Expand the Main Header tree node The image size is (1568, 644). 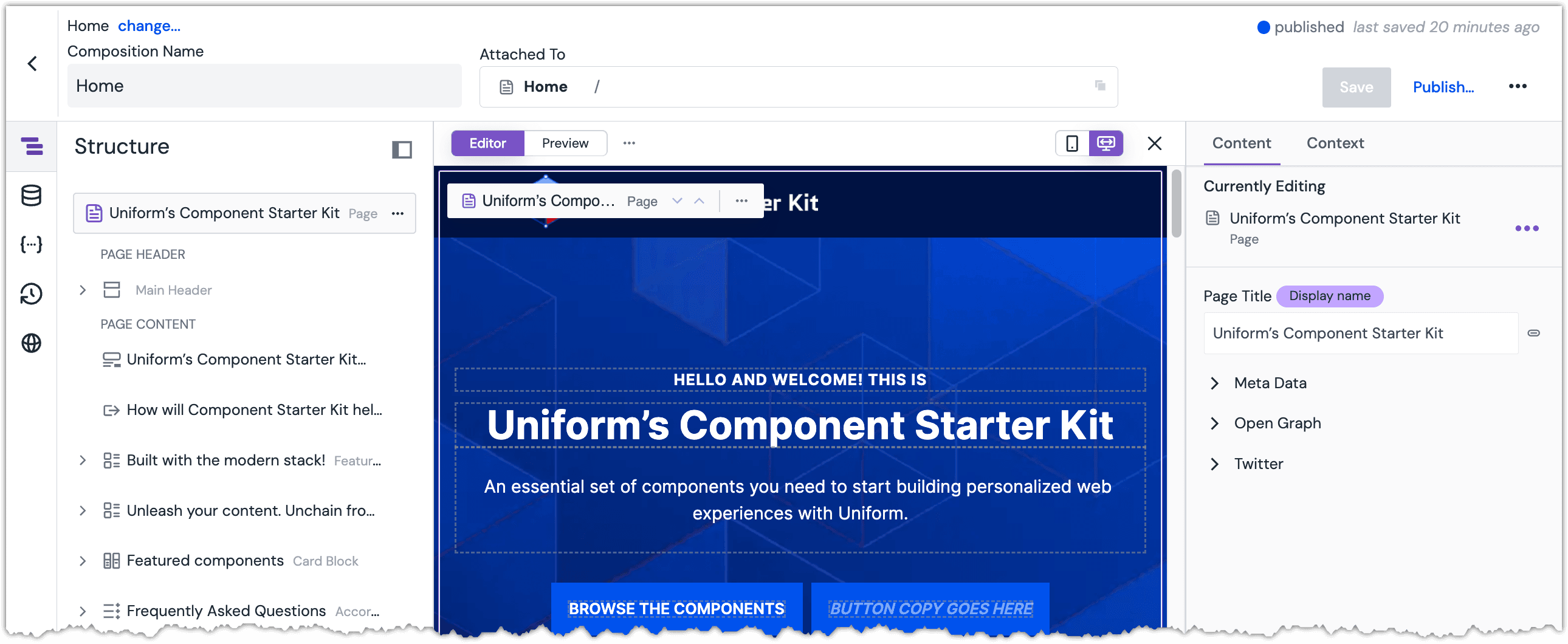click(x=83, y=290)
